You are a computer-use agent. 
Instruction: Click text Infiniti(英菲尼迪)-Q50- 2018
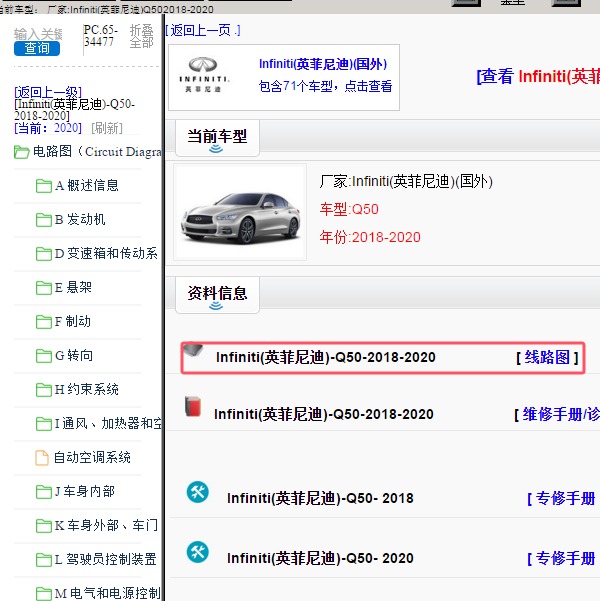[x=320, y=498]
